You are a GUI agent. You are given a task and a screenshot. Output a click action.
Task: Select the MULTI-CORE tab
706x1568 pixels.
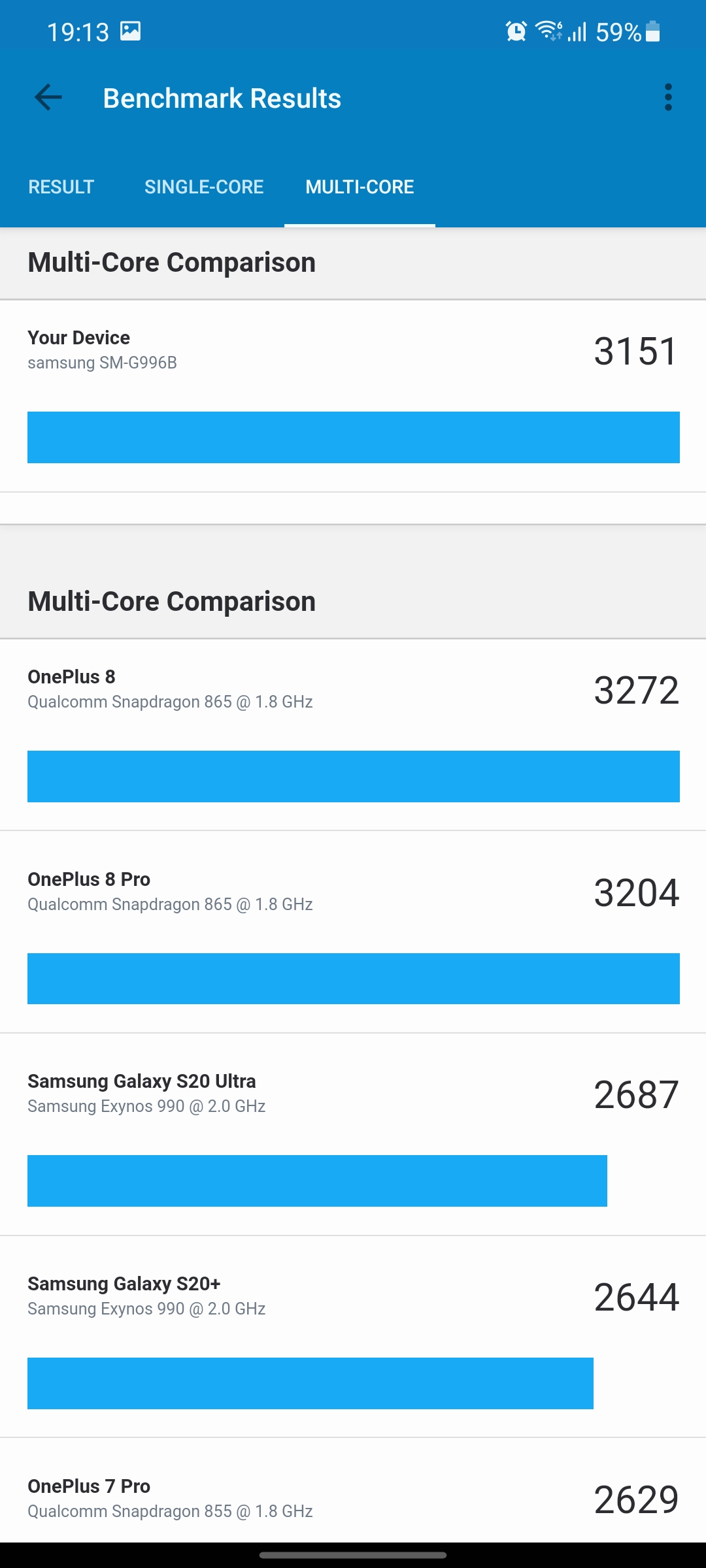[360, 187]
